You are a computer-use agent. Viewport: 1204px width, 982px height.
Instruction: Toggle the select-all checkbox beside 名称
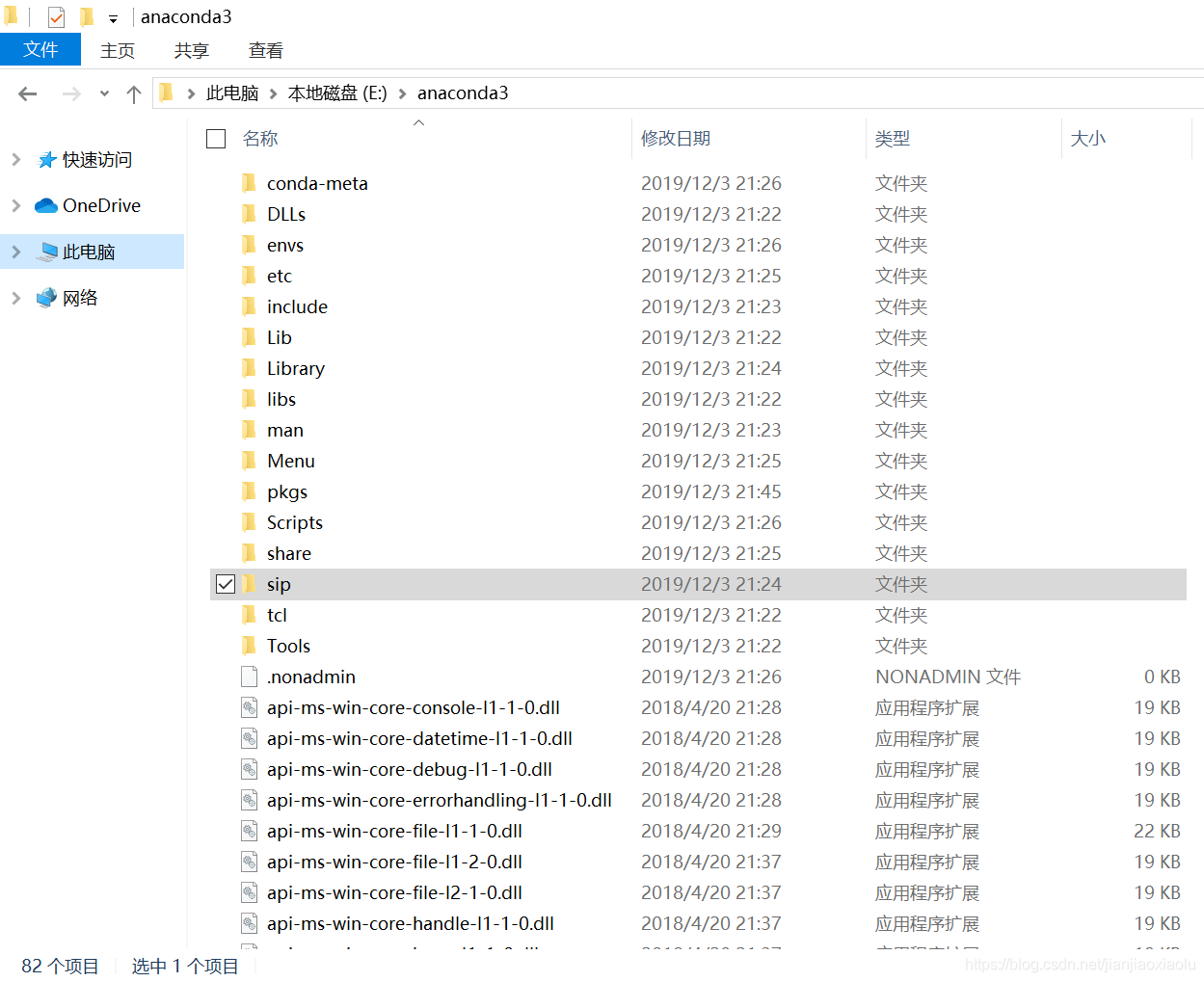tap(216, 139)
